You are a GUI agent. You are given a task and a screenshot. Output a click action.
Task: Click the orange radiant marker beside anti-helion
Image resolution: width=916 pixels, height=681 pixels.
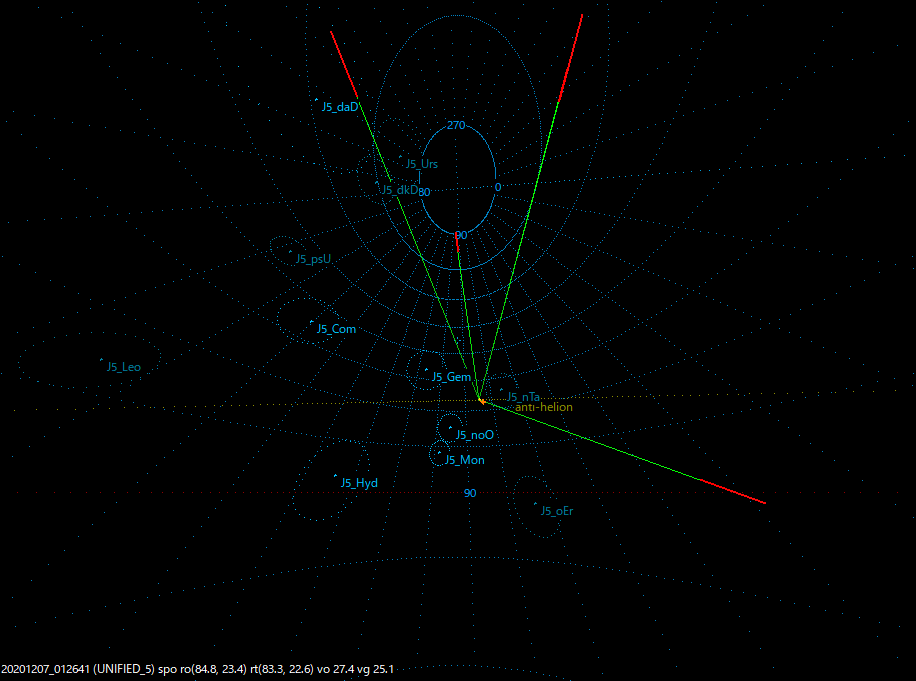pyautogui.click(x=481, y=401)
